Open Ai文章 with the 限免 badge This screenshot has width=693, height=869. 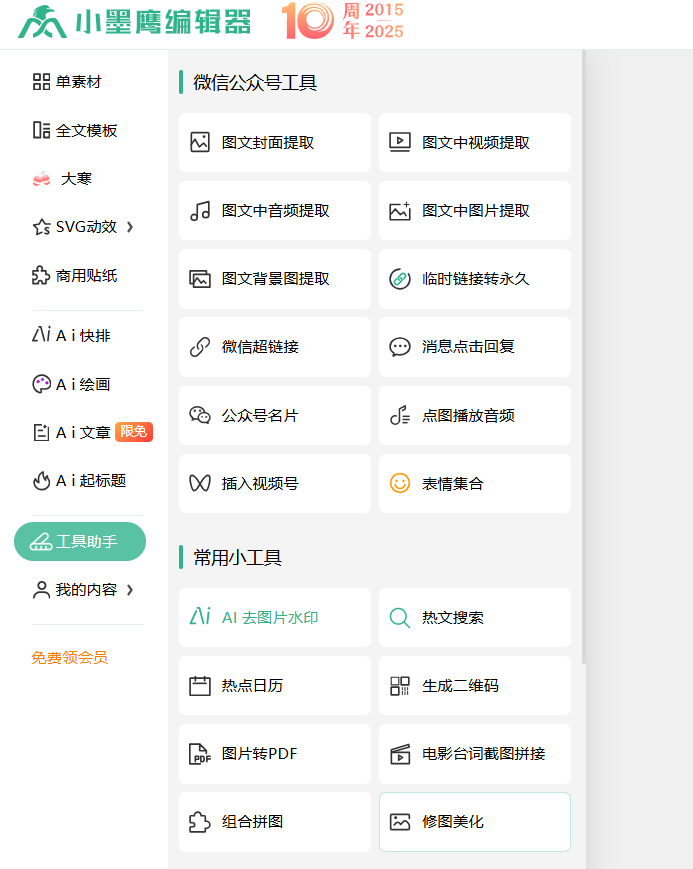[80, 431]
